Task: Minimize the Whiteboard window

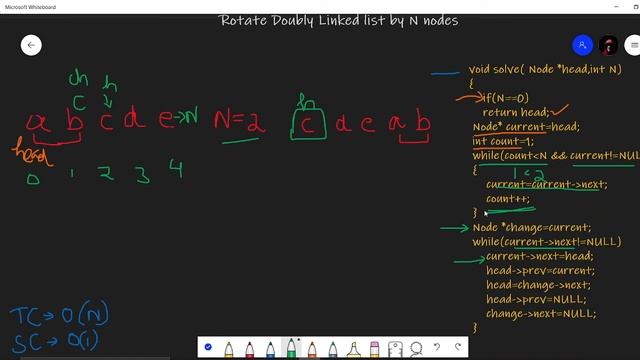Action: pos(616,7)
